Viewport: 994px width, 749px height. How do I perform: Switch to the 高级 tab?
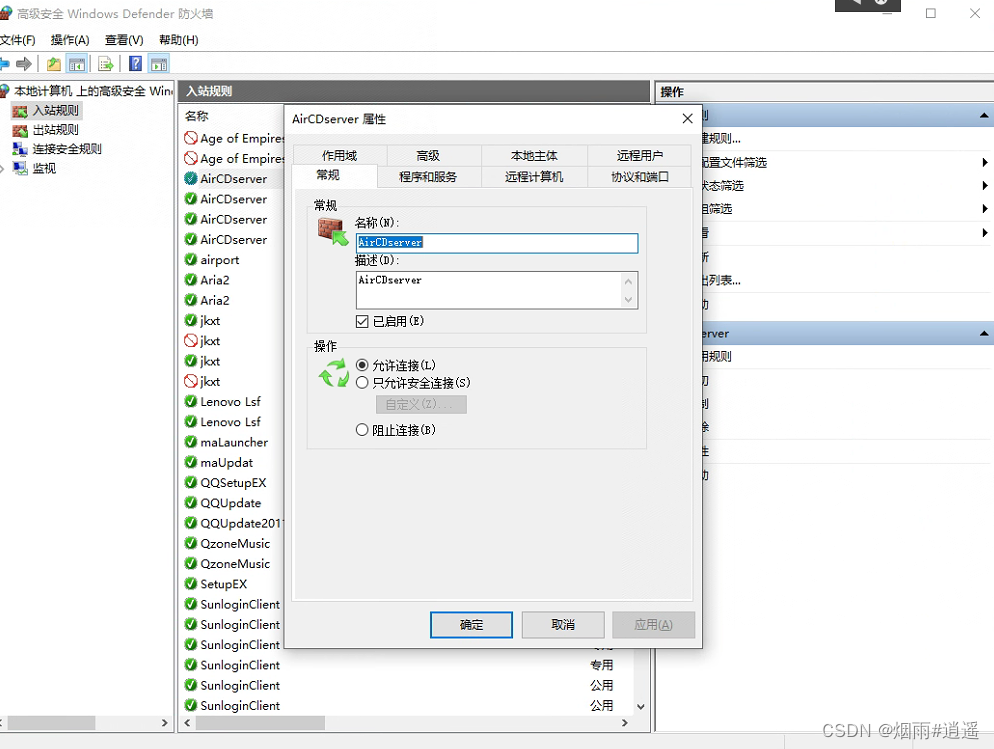pos(428,155)
